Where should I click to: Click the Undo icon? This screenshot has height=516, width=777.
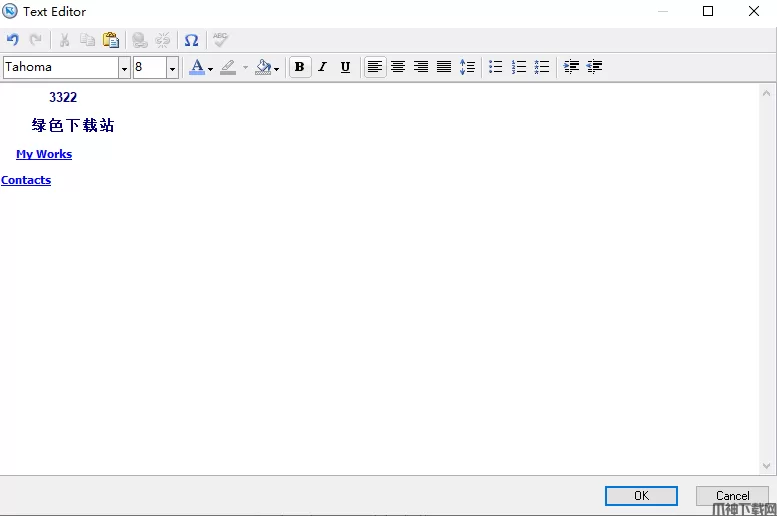coord(13,40)
